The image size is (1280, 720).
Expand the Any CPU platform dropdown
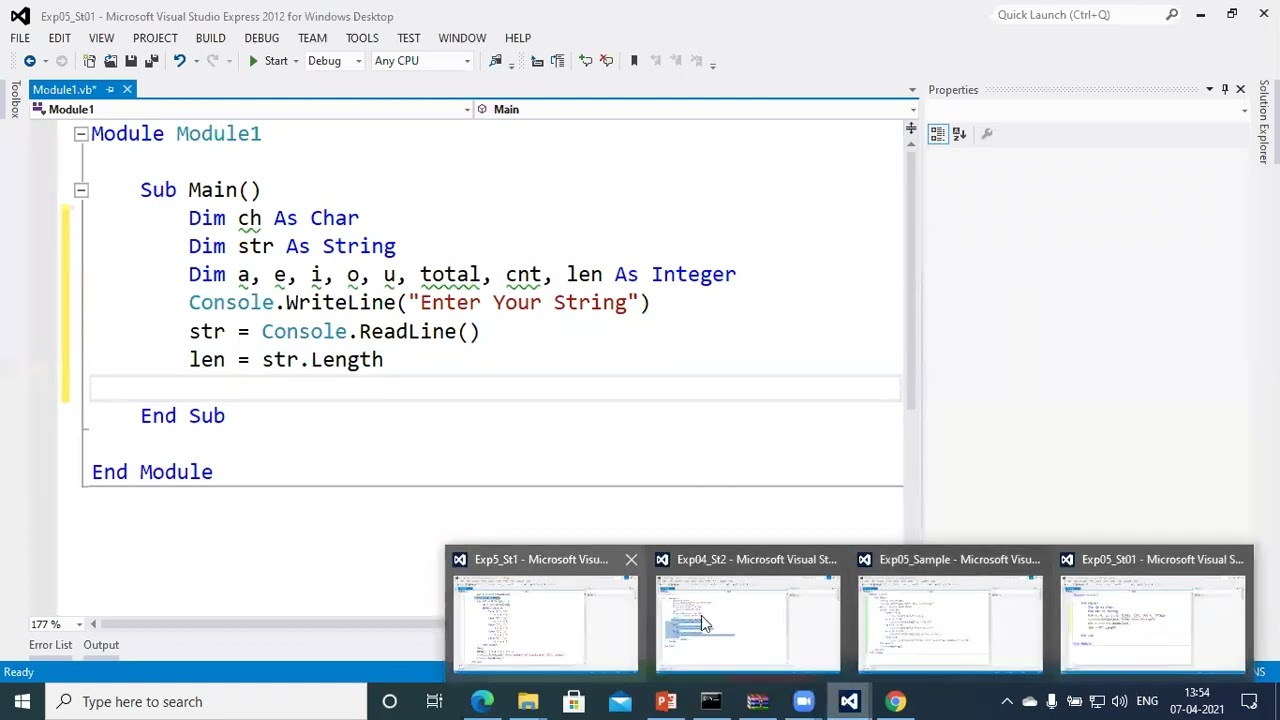tap(422, 61)
